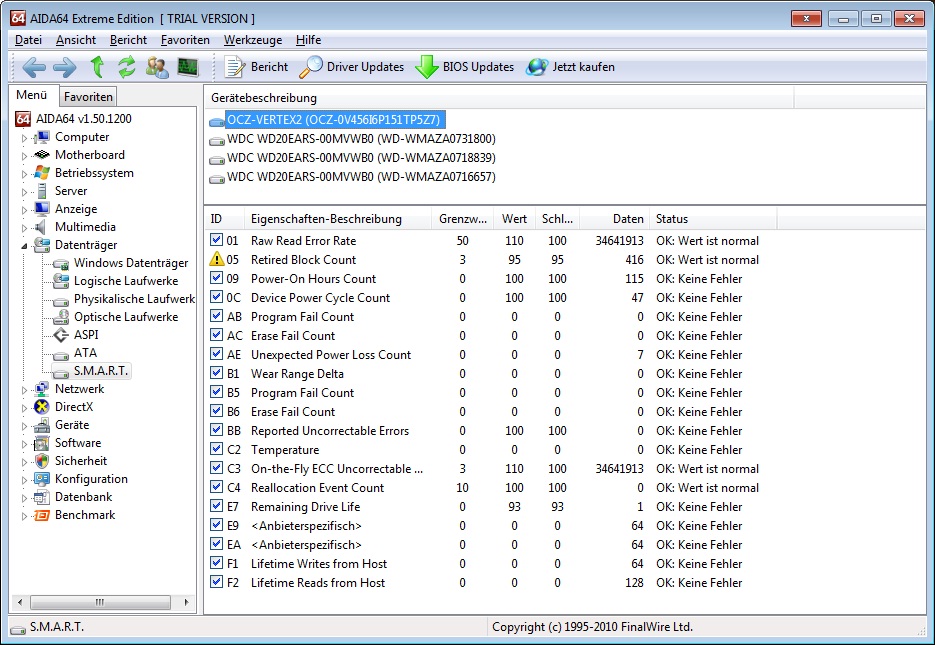Toggle the Device Power Cycle Count checkbox
The height and width of the screenshot is (645, 935).
pyautogui.click(x=216, y=297)
